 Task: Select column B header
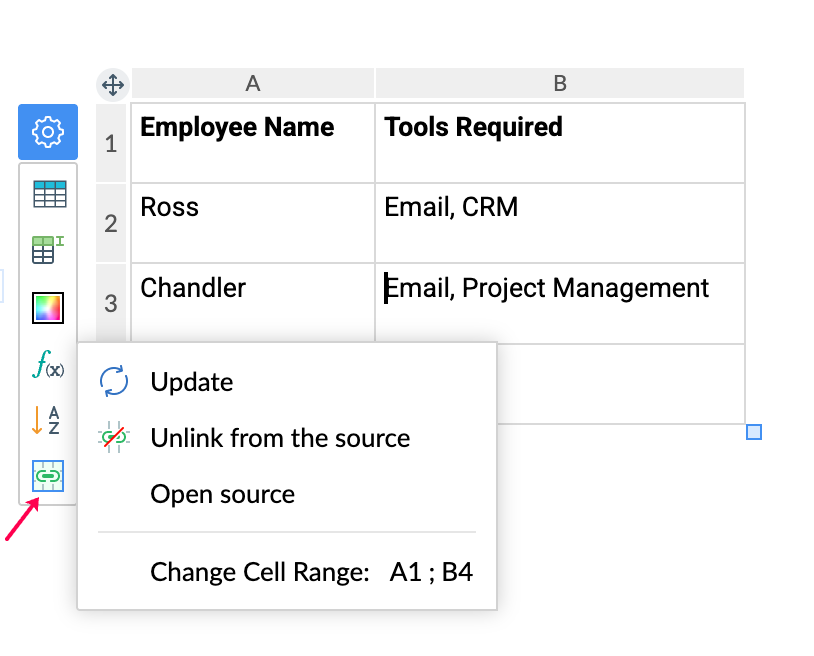(x=559, y=84)
